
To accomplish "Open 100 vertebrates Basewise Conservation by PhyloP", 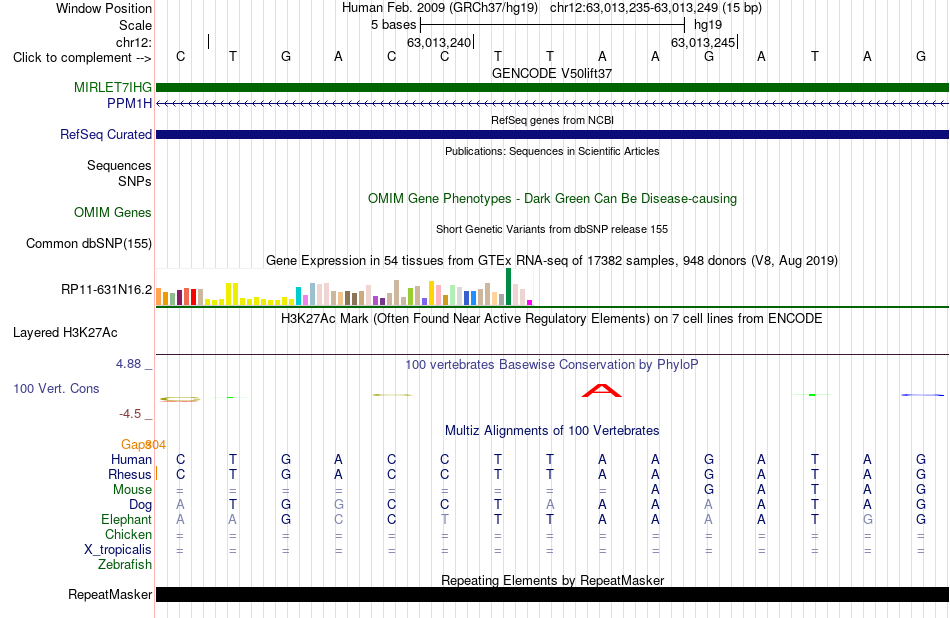I will click(552, 365).
